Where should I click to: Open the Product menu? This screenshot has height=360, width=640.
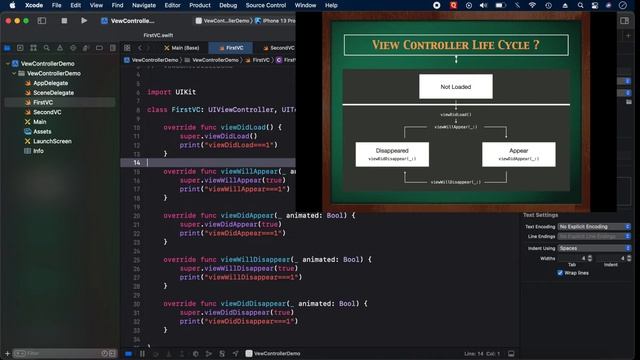pyautogui.click(x=200, y=5)
